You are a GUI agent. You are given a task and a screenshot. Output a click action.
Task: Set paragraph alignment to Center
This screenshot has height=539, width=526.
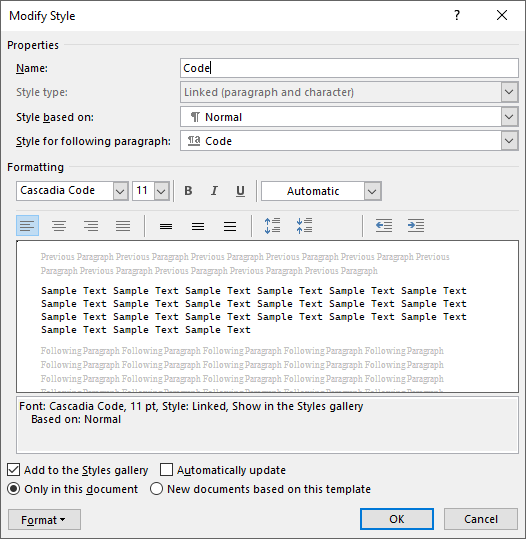coord(59,226)
